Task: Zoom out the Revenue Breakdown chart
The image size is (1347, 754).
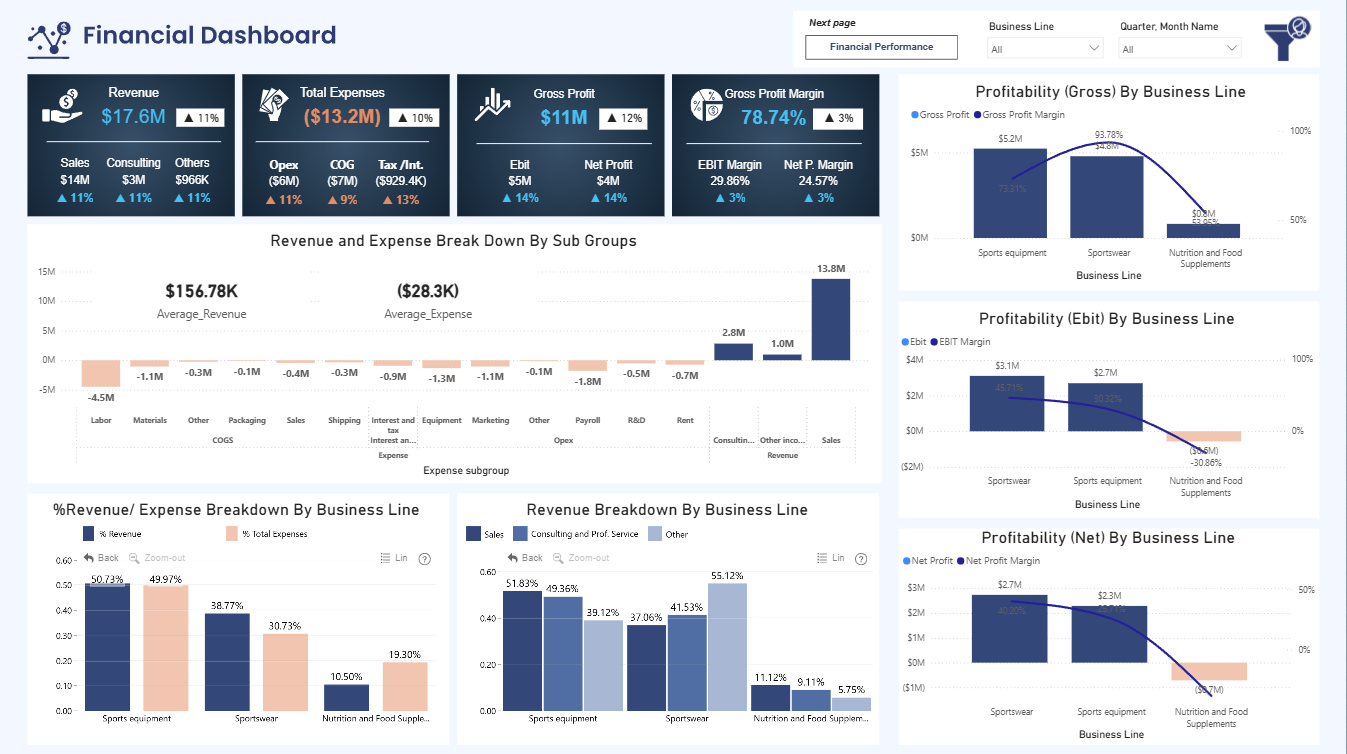Action: click(x=580, y=558)
